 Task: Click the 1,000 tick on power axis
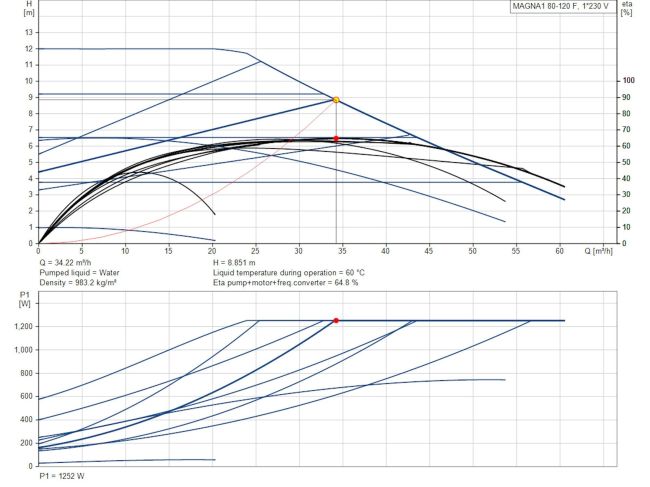click(23, 350)
